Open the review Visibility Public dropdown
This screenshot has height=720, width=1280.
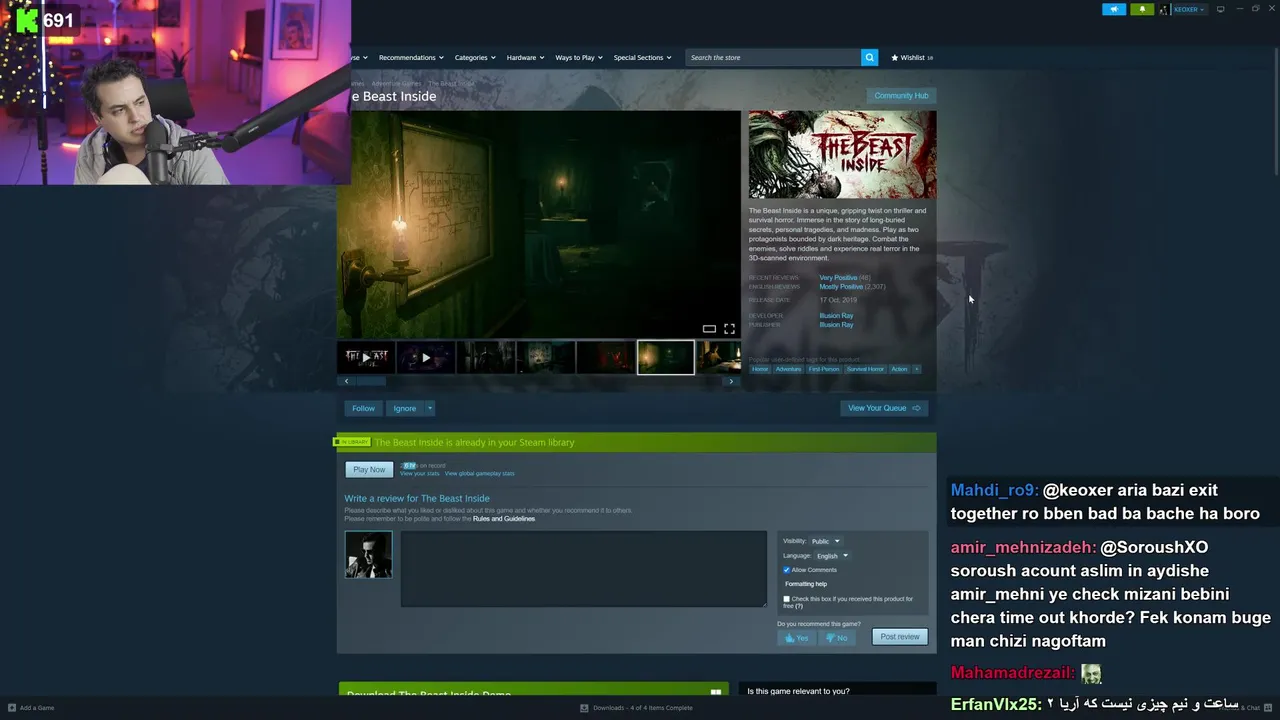825,541
